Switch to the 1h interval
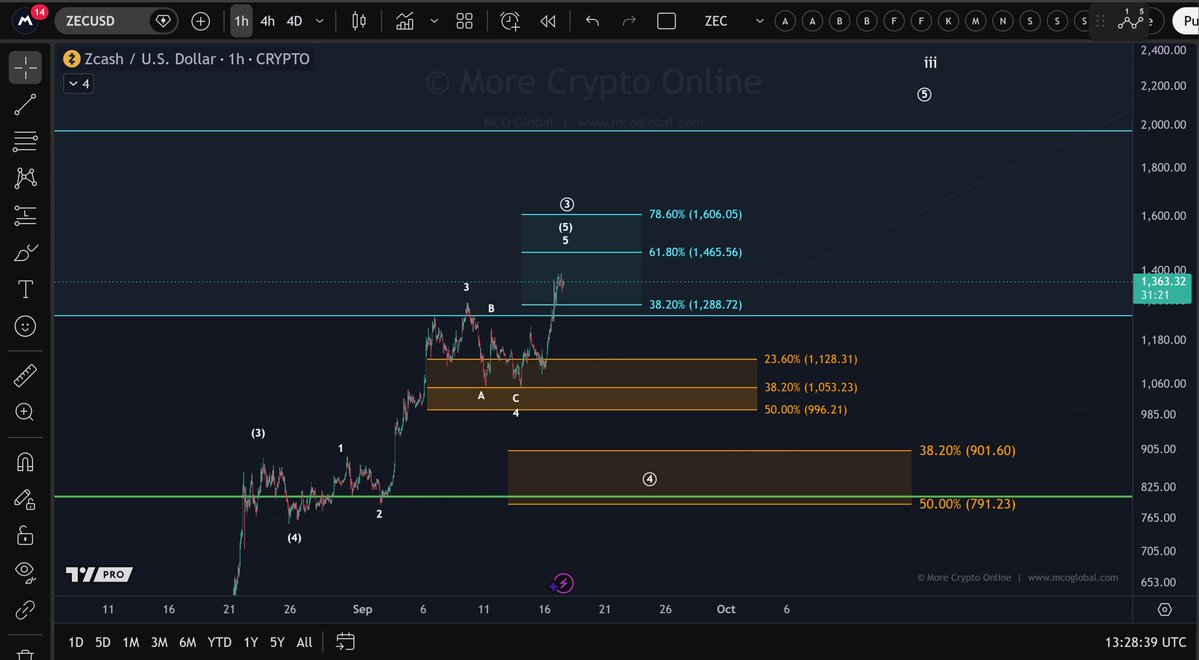The image size is (1199, 660). (x=242, y=21)
